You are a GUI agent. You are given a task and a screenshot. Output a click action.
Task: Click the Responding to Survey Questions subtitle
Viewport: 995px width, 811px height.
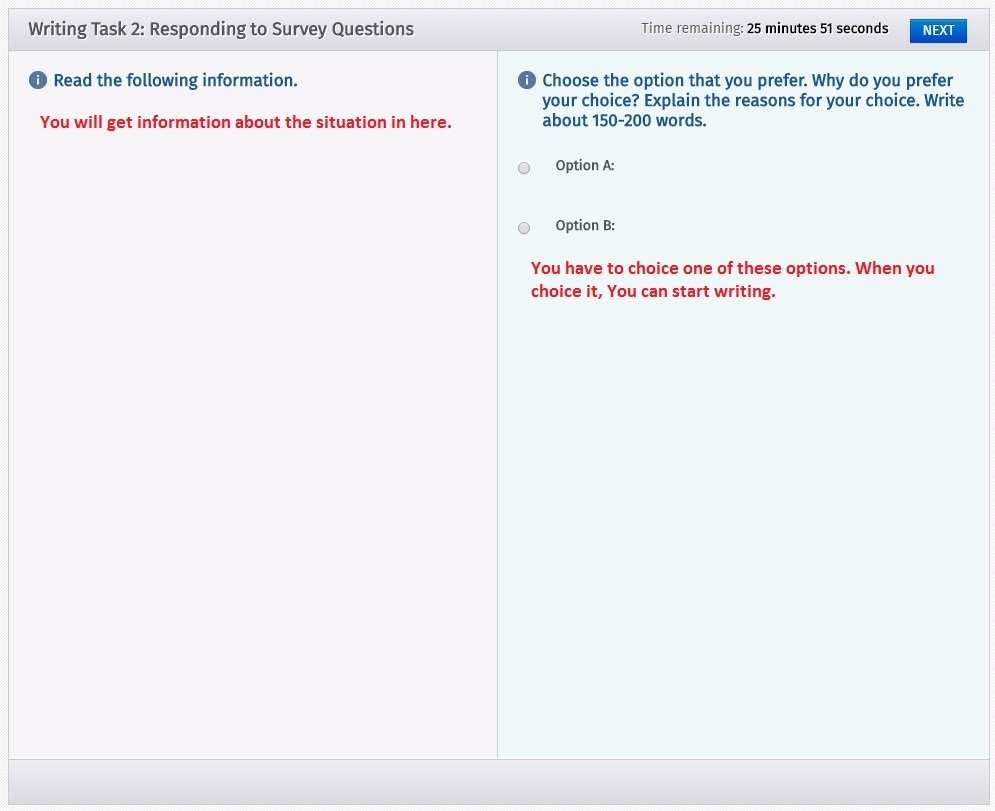[x=281, y=29]
